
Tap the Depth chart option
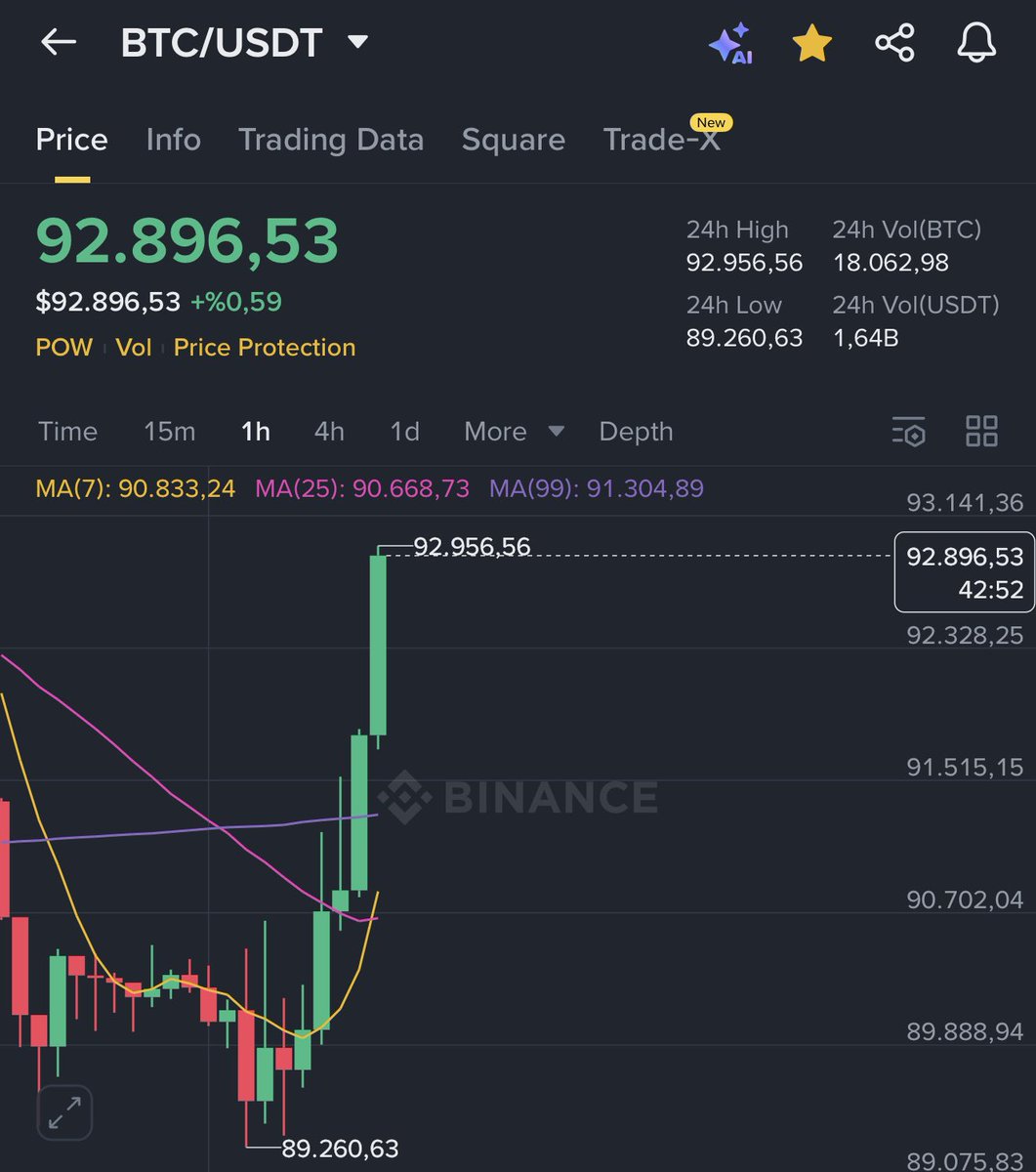tap(635, 431)
